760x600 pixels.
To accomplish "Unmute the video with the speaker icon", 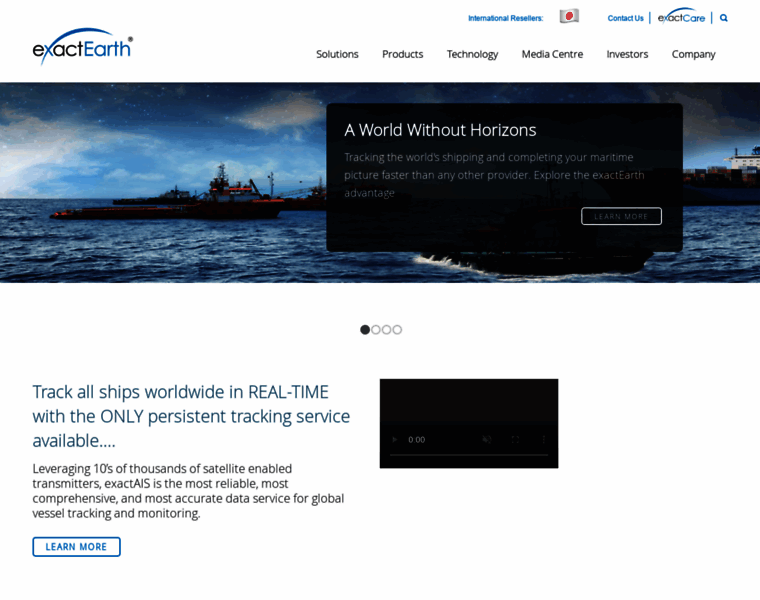I will pos(487,439).
